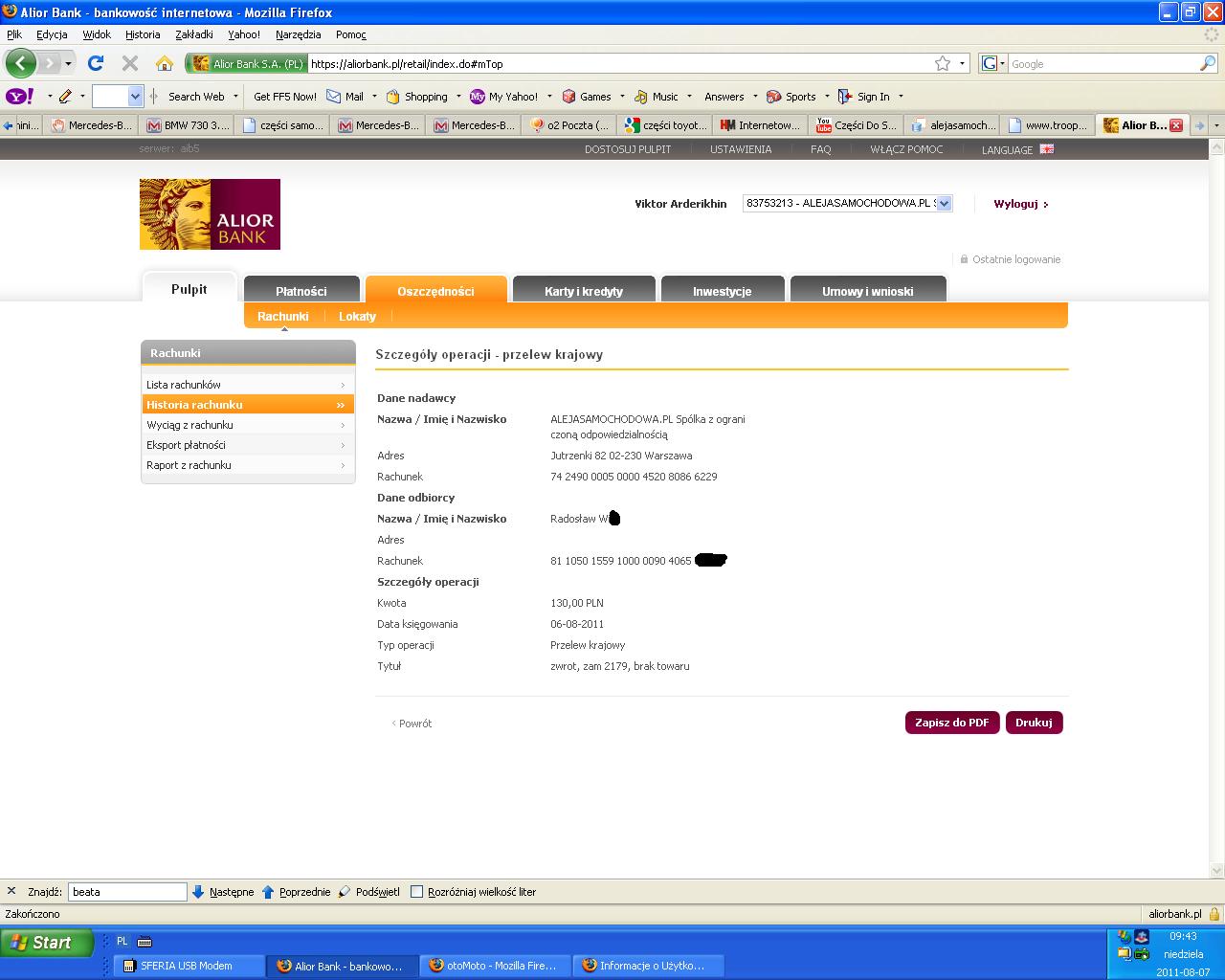The width and height of the screenshot is (1225, 980).
Task: Click the Zapisz do PDF button
Action: pyautogui.click(x=951, y=723)
